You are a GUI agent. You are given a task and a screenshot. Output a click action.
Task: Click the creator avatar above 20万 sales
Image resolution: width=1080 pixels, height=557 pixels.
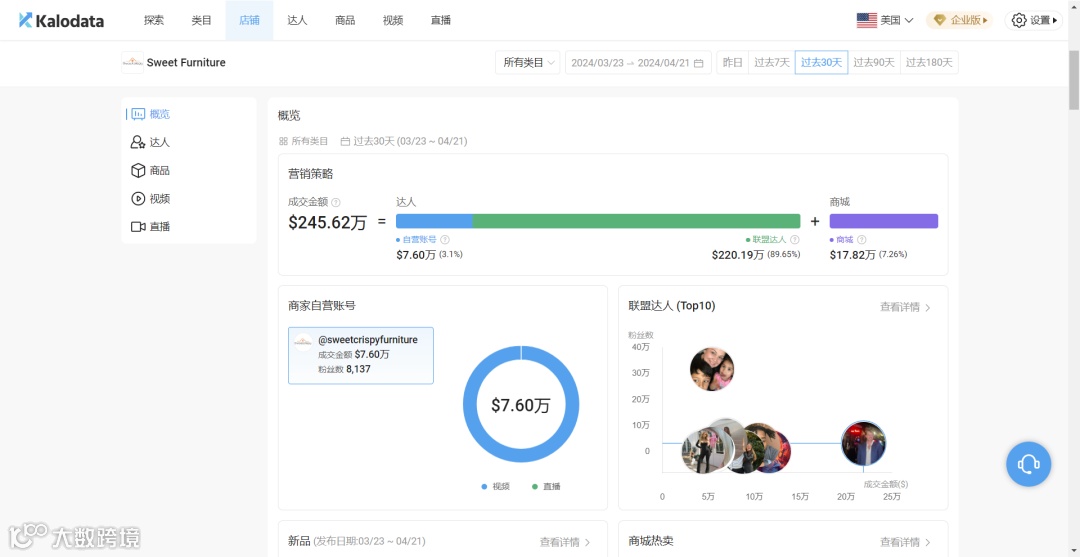[x=864, y=443]
